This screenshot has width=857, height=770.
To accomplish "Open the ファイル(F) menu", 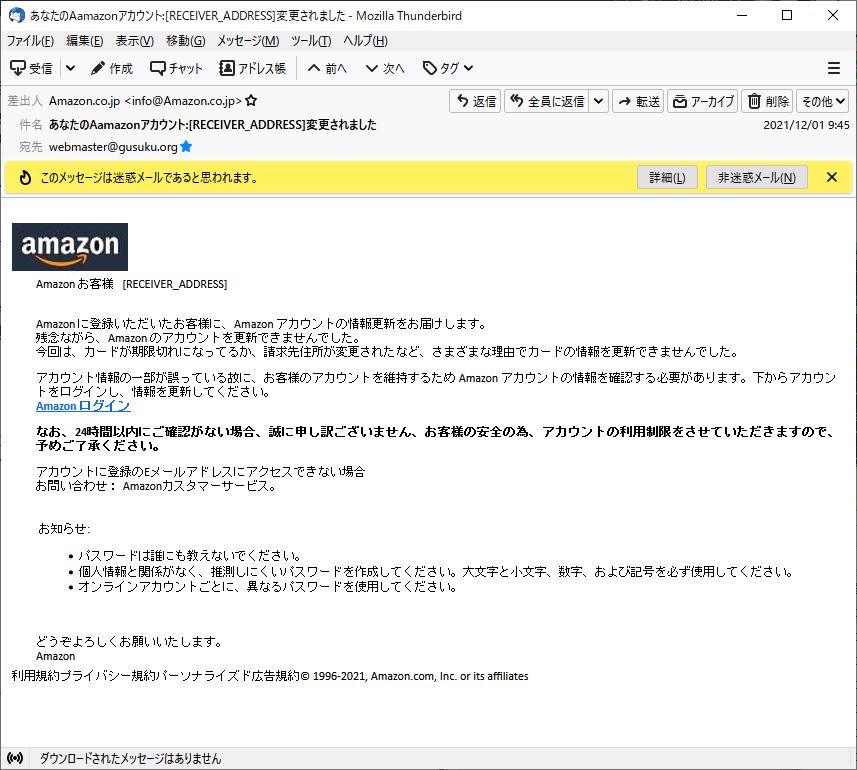I will point(30,41).
